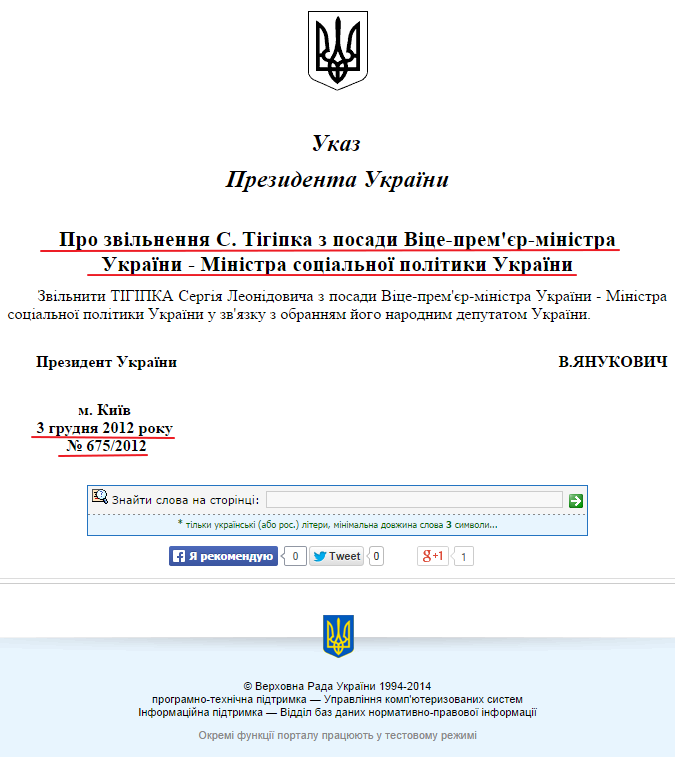The image size is (675, 757).
Task: Click the Tweet button
Action: coord(337,556)
